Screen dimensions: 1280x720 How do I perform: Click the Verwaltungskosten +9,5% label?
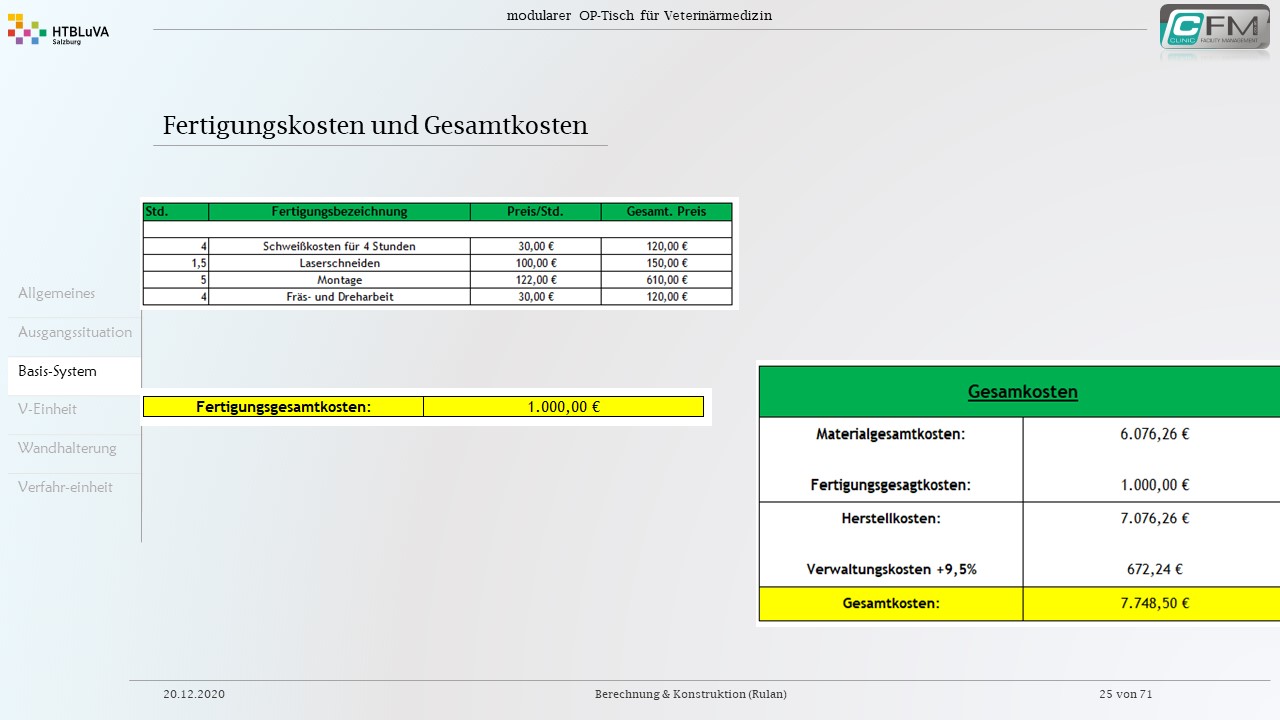[x=891, y=569]
